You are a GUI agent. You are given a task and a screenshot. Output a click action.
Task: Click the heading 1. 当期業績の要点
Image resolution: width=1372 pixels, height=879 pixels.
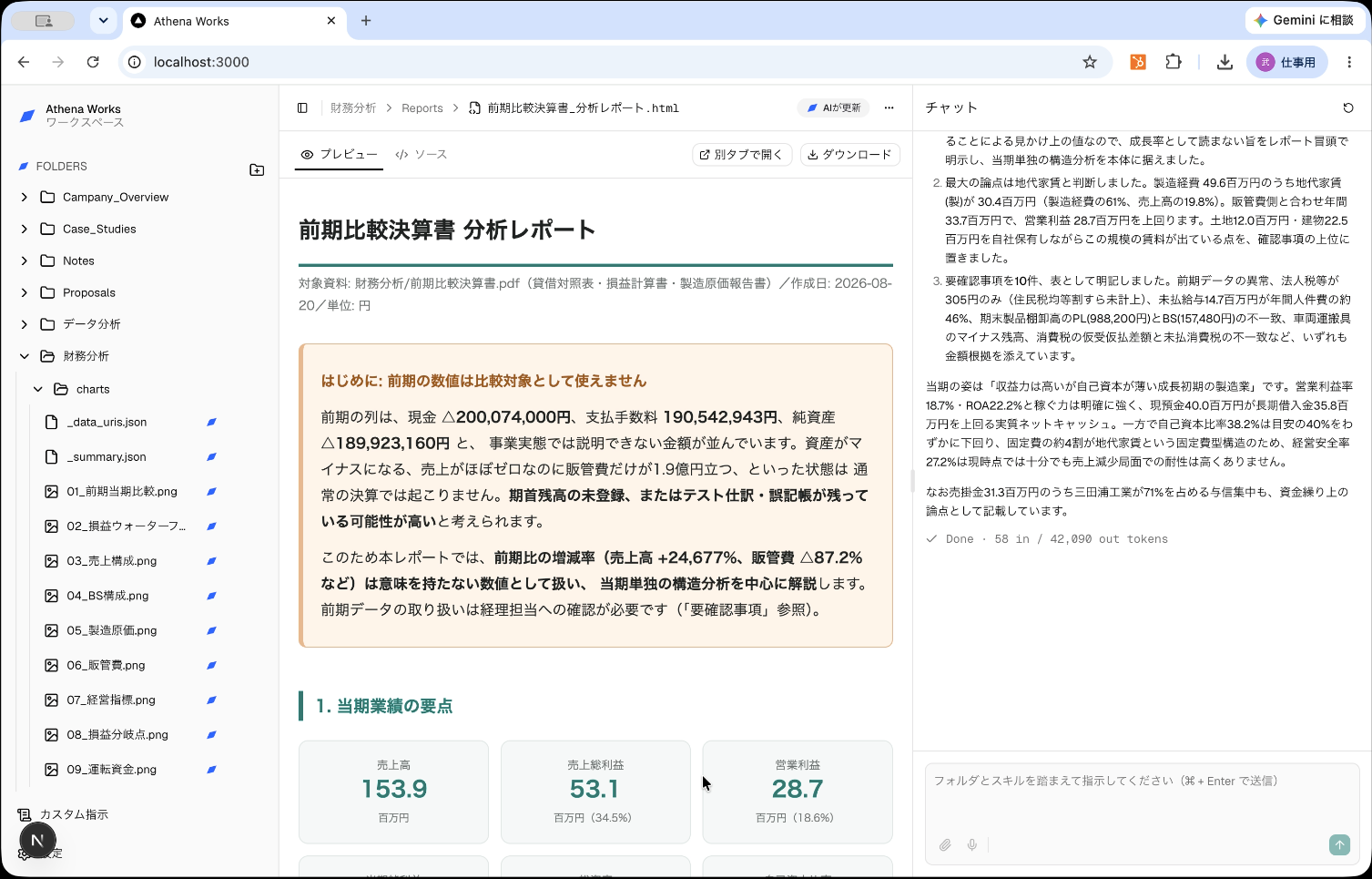(384, 706)
